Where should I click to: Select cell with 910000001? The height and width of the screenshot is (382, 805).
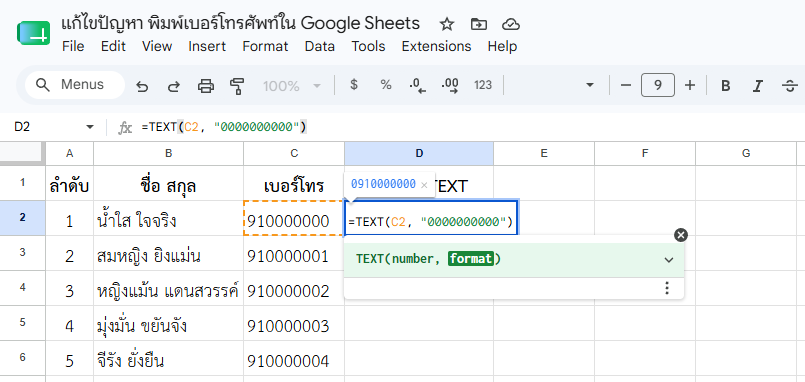click(294, 253)
